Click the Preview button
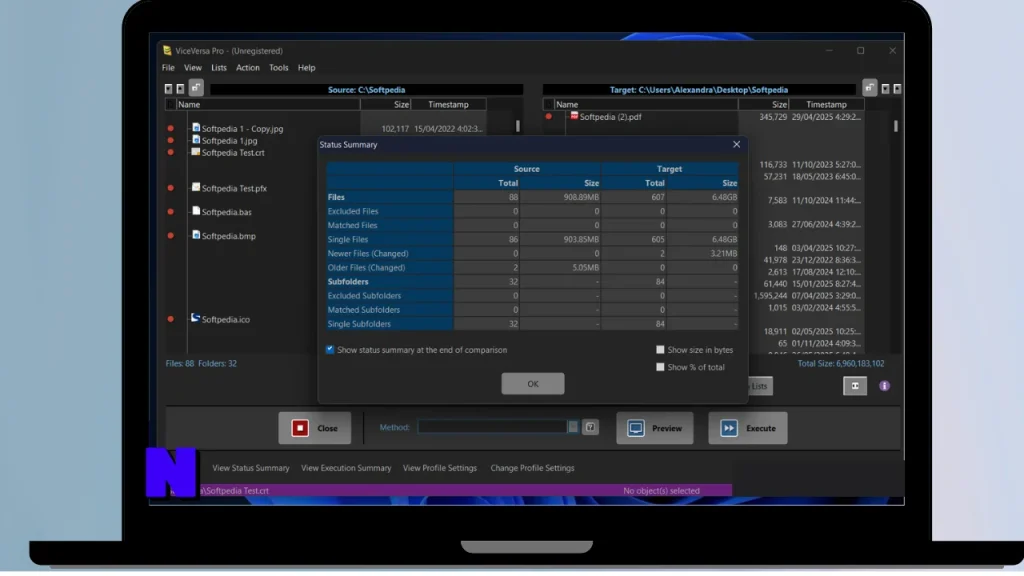 (654, 428)
